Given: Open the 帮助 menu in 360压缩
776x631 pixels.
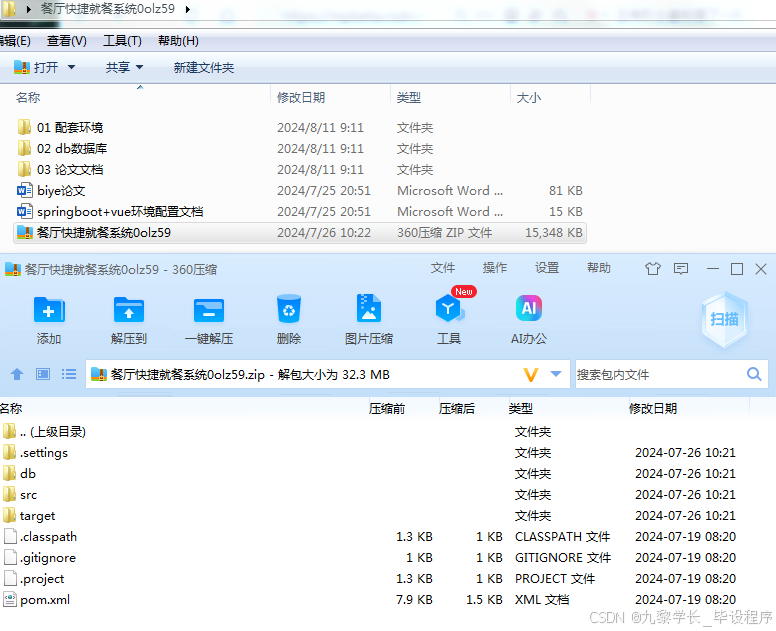Looking at the screenshot, I should coord(599,268).
